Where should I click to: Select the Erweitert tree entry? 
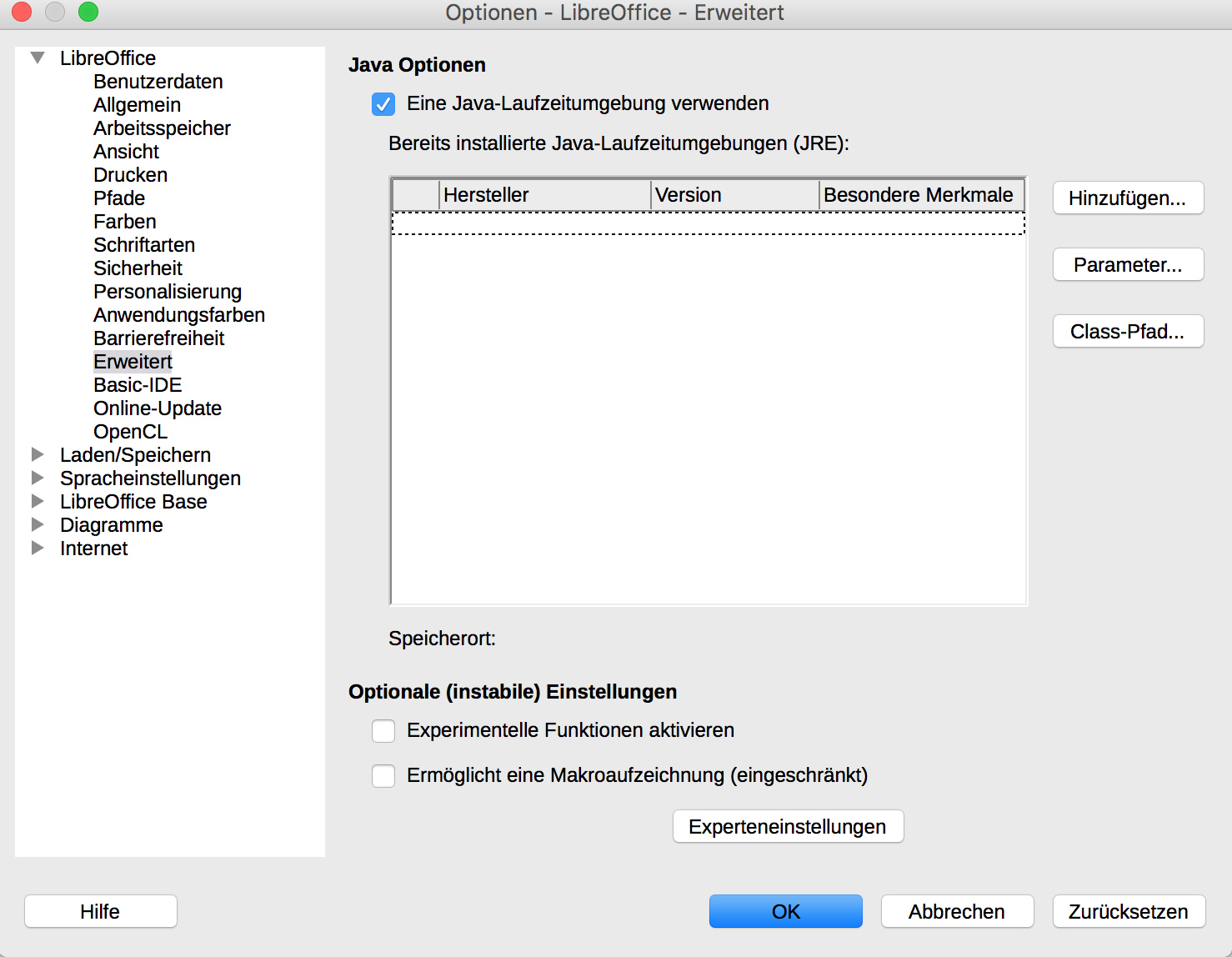point(133,362)
